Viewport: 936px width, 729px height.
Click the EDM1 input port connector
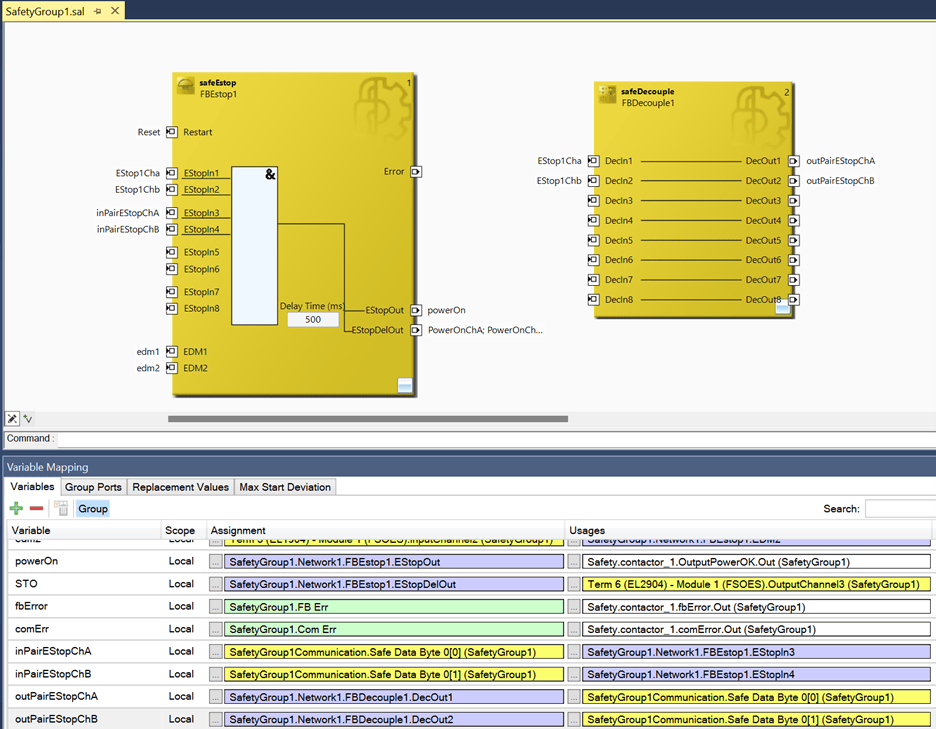172,351
